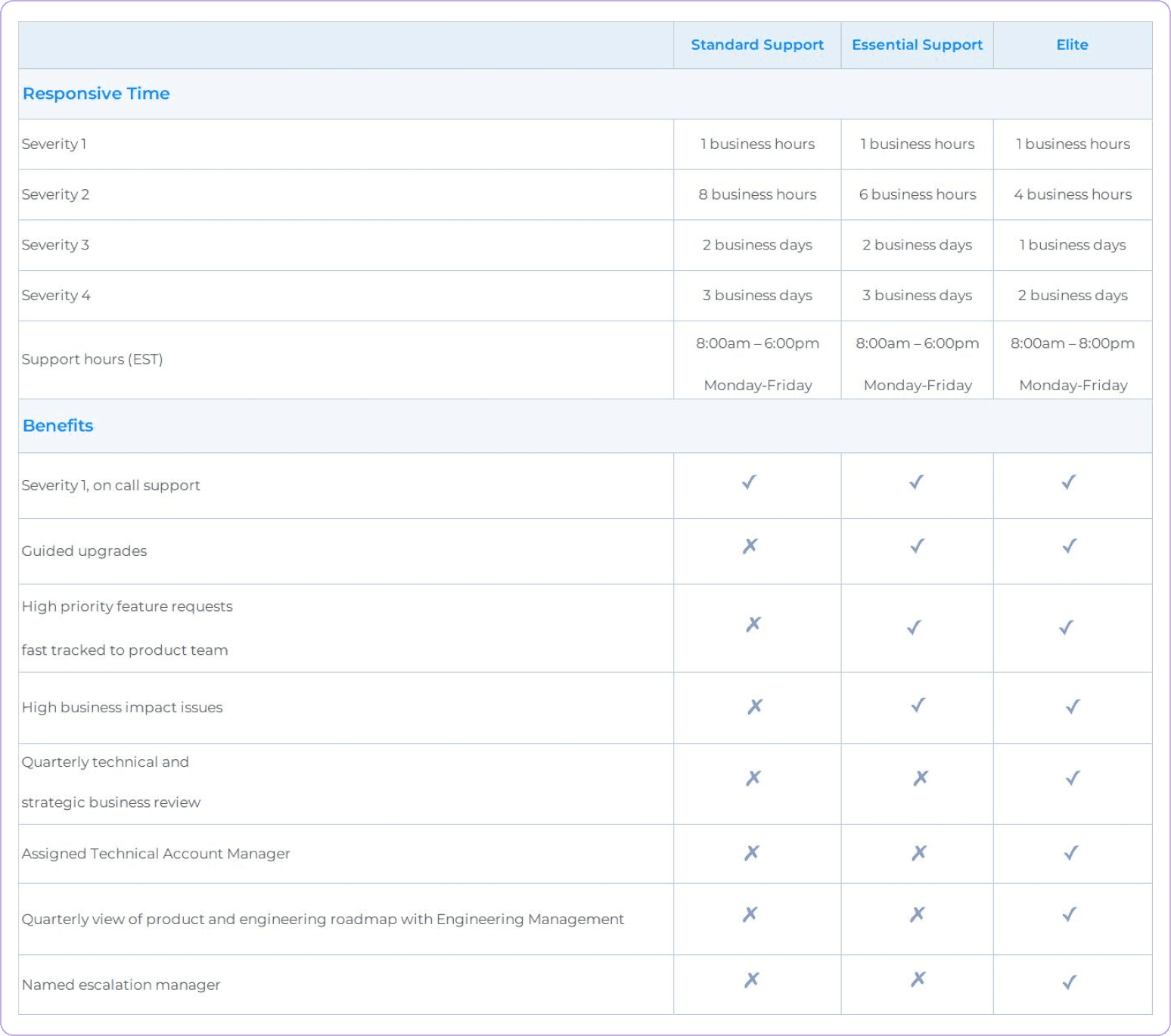
Task: Click the Responsive Time section heading
Action: (96, 94)
